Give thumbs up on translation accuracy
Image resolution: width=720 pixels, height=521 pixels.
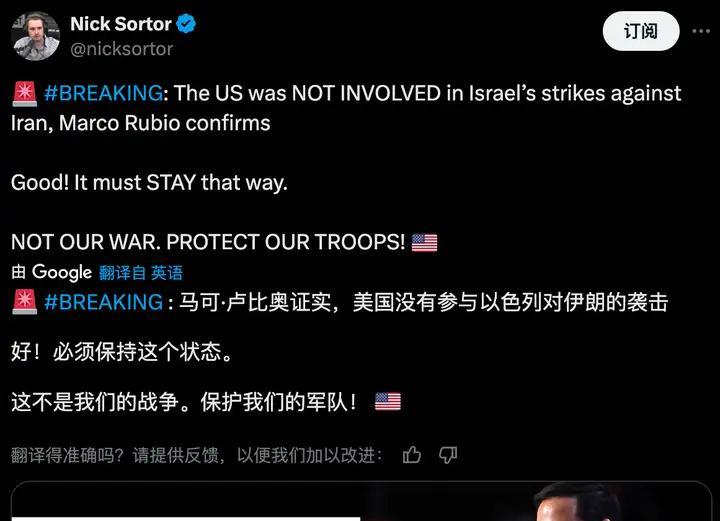[x=412, y=455]
